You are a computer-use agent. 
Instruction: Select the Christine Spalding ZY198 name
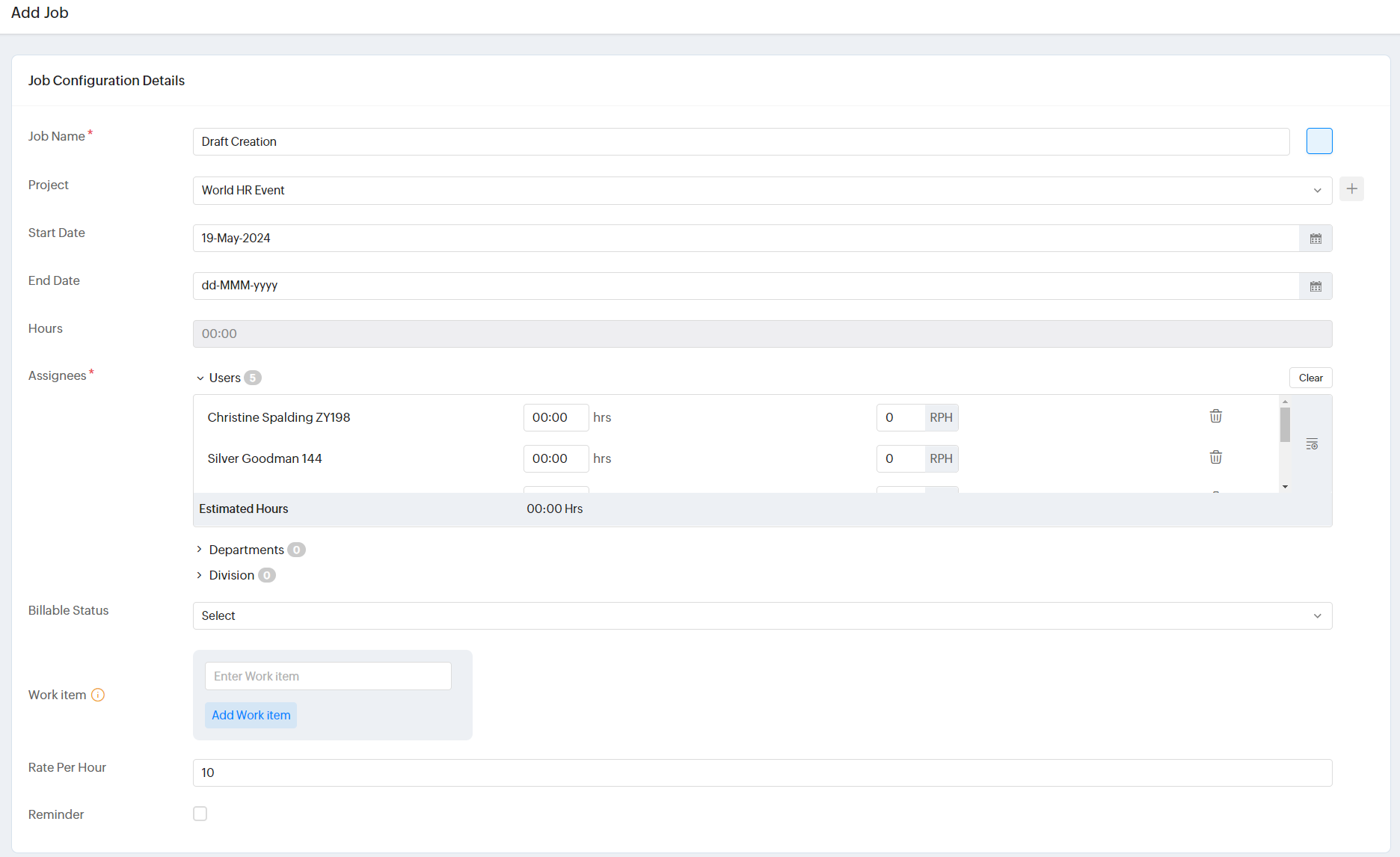tap(279, 417)
